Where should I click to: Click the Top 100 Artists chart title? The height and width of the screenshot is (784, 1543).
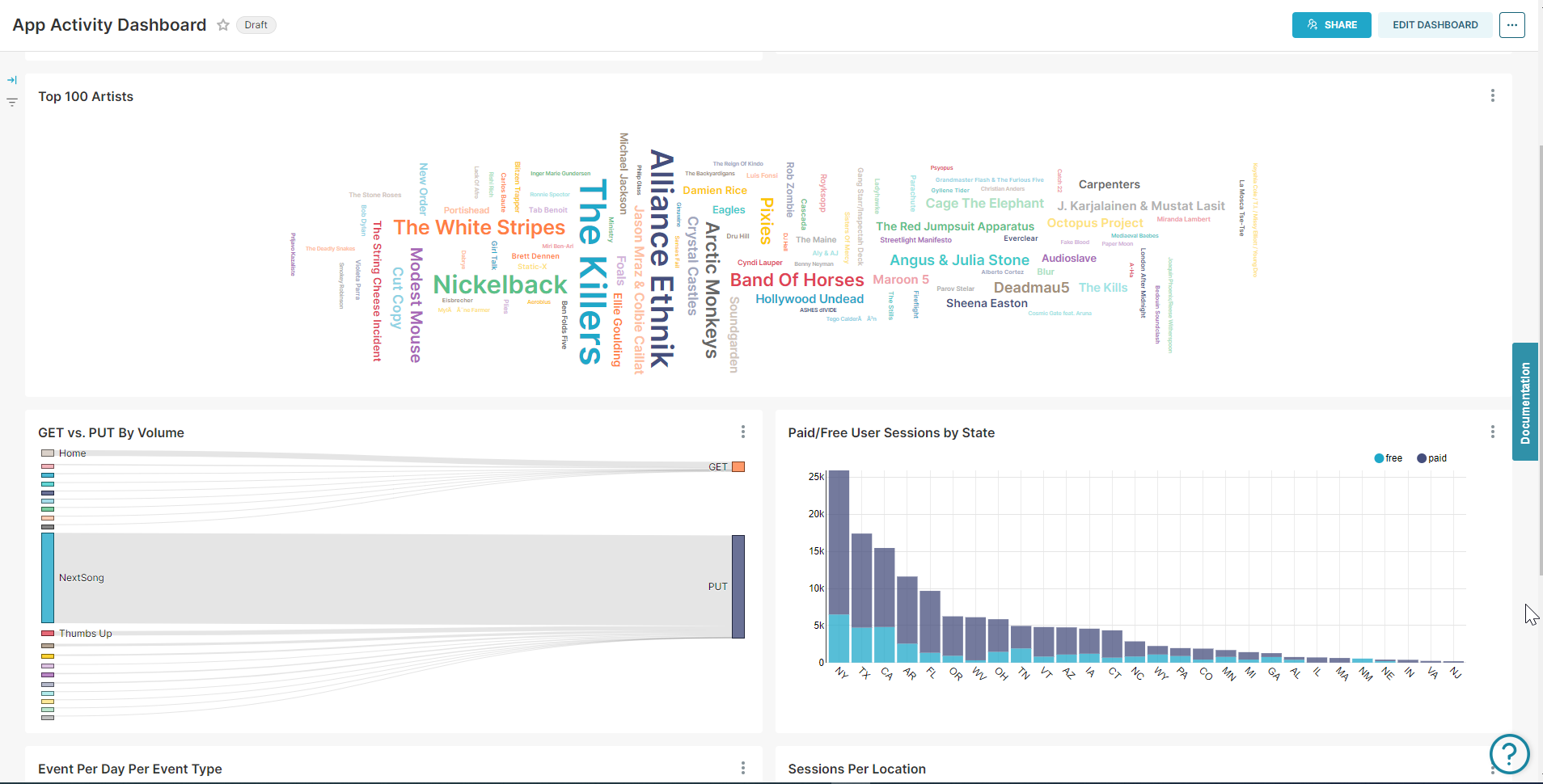point(86,96)
